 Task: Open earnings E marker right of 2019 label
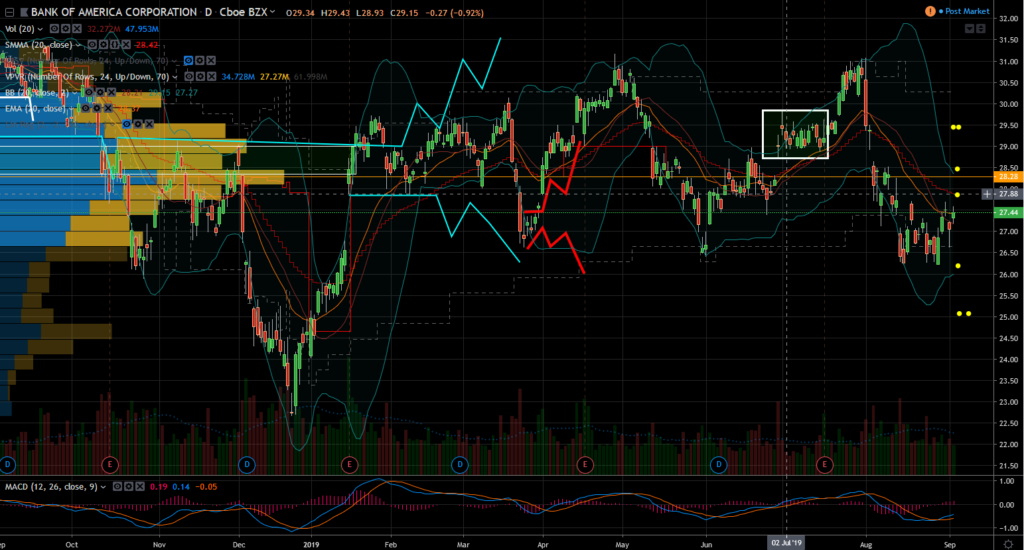point(349,465)
